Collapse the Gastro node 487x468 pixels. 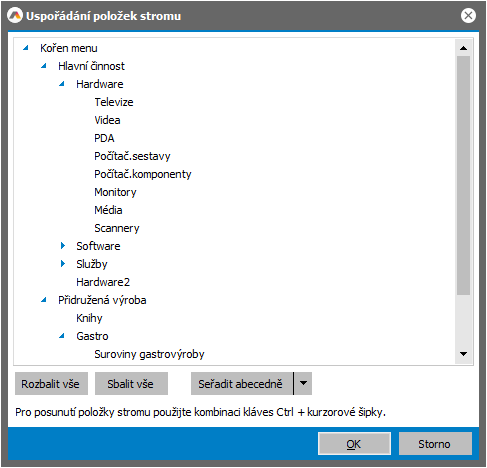coord(62,336)
